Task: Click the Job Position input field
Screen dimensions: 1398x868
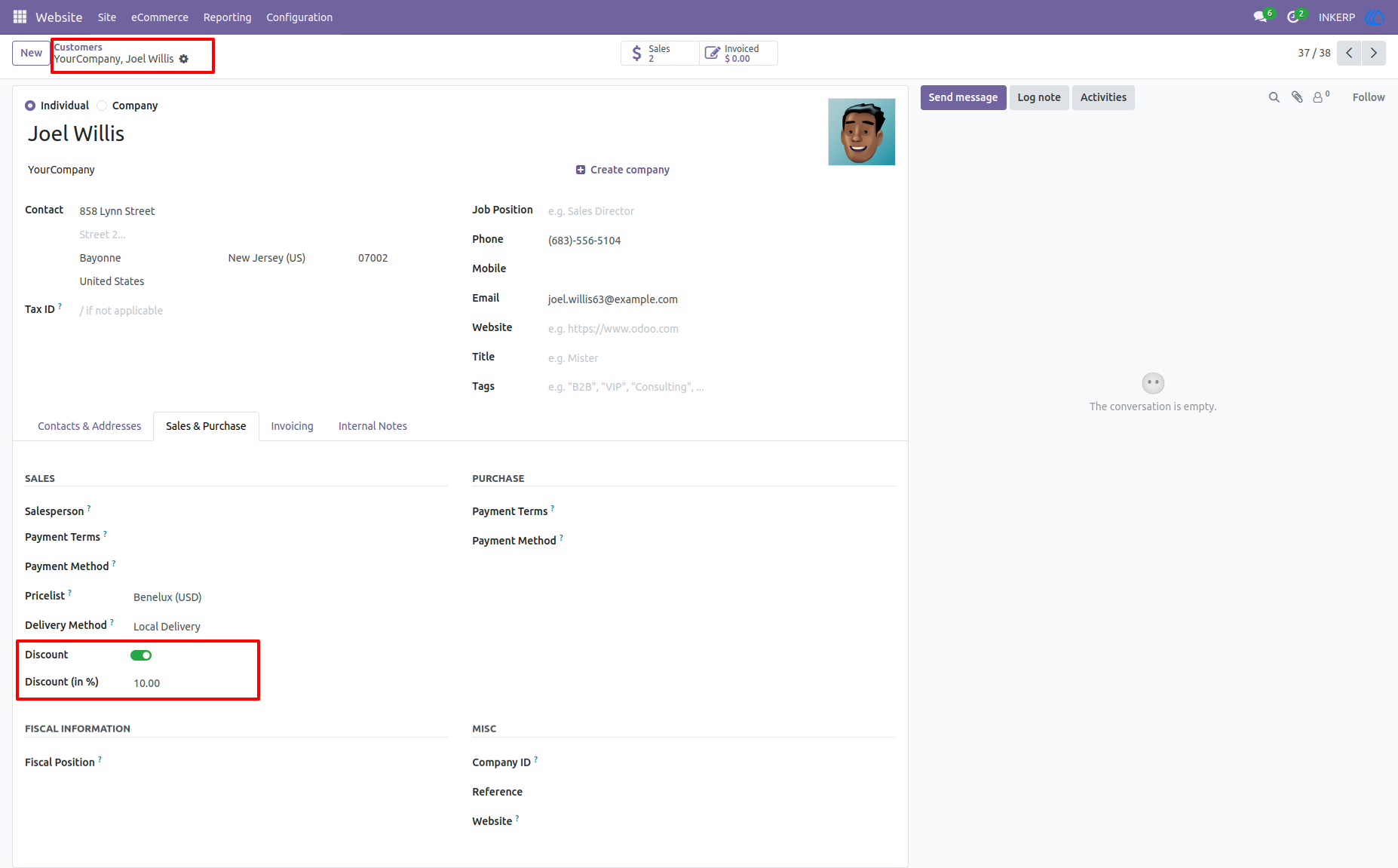Action: pos(721,211)
